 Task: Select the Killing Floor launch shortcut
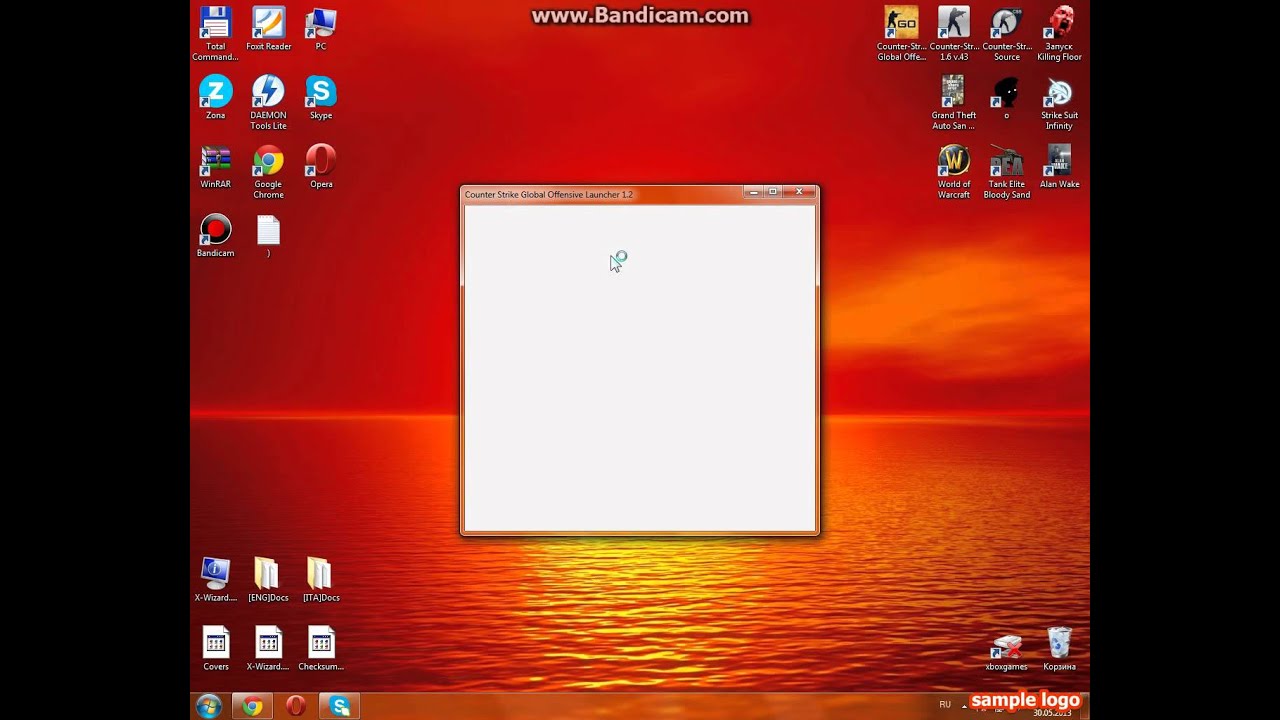point(1059,33)
